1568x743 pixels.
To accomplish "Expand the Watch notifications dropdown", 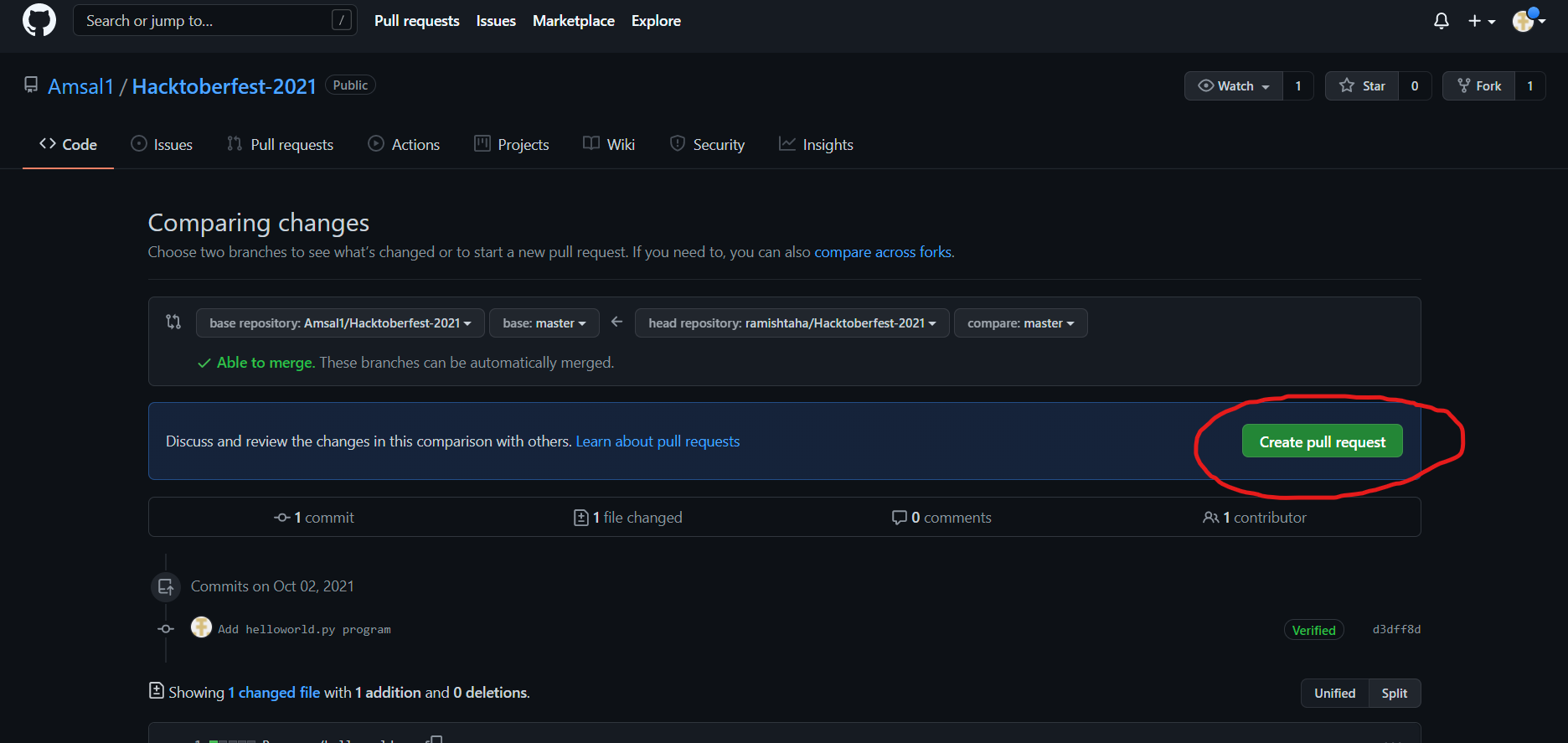I will (1234, 85).
